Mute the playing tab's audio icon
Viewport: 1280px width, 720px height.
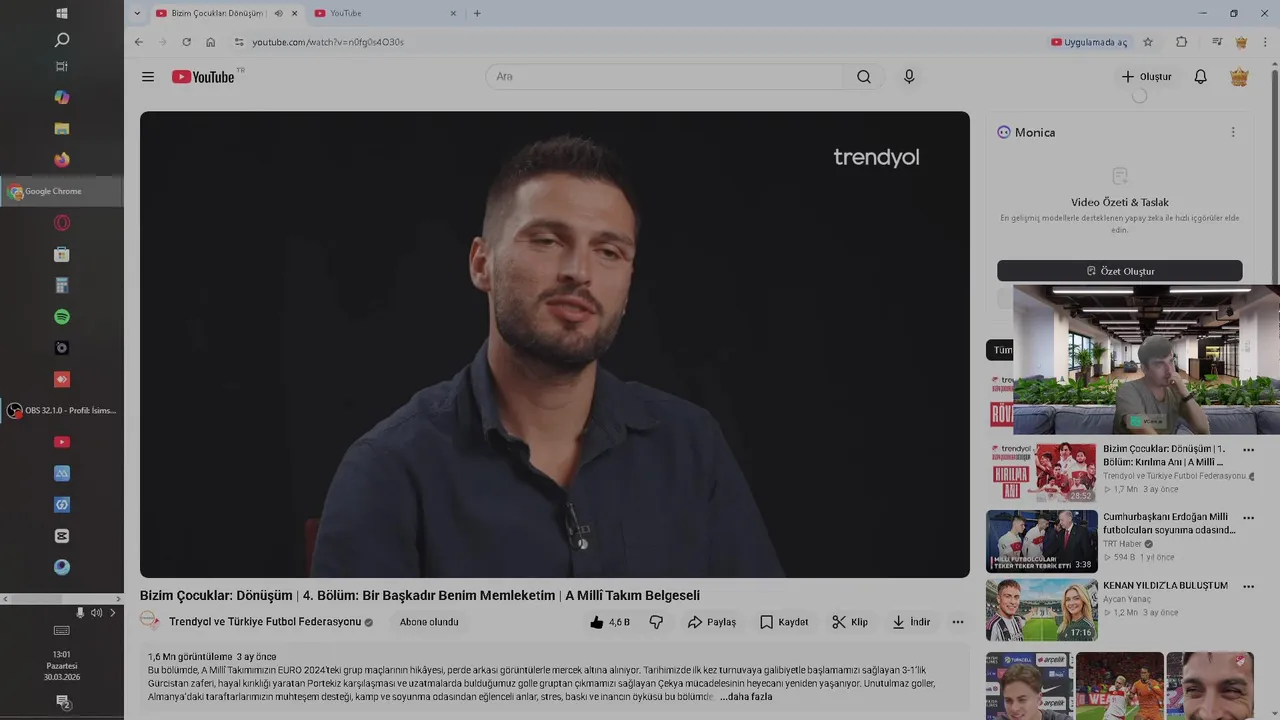tap(278, 13)
